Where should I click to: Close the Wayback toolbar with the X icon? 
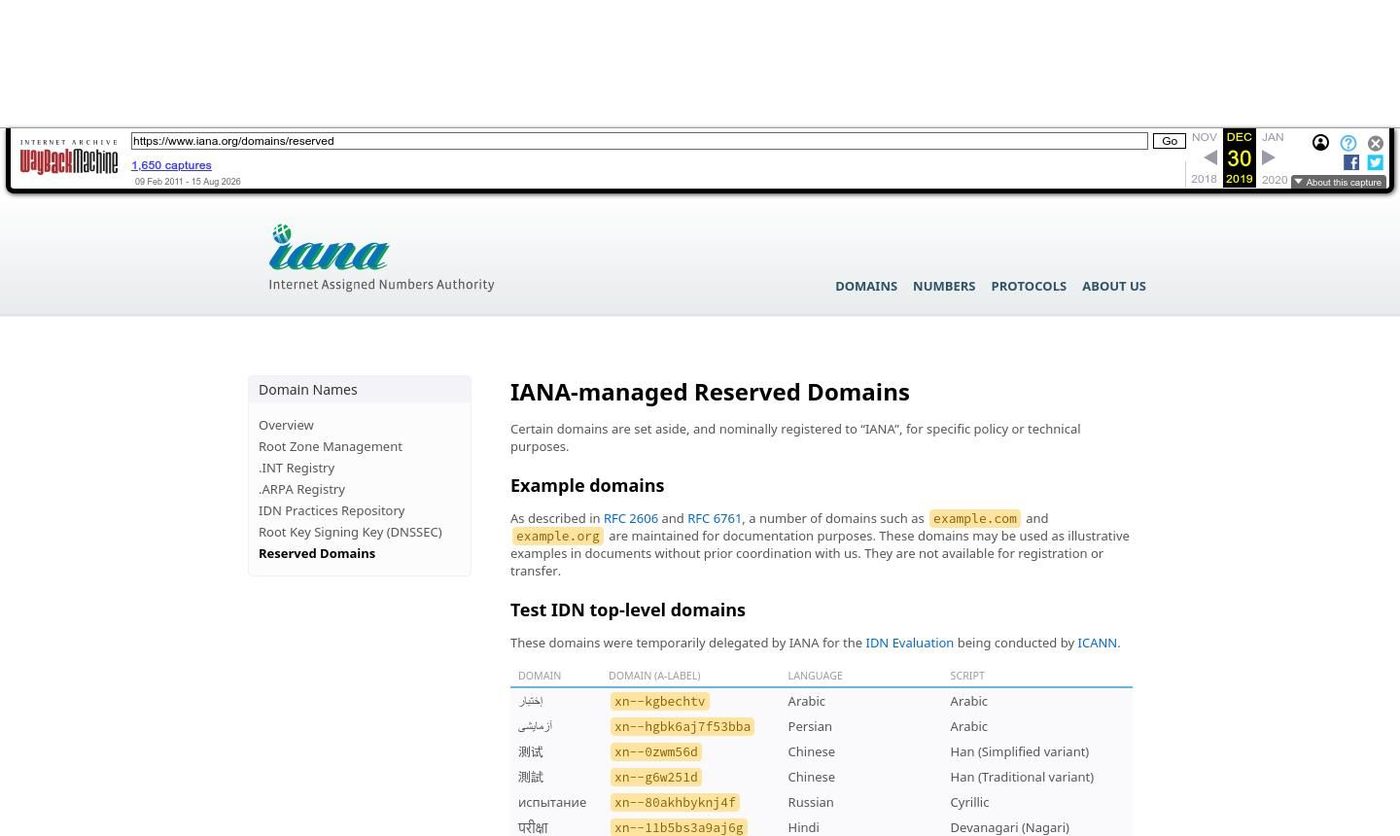click(1375, 143)
